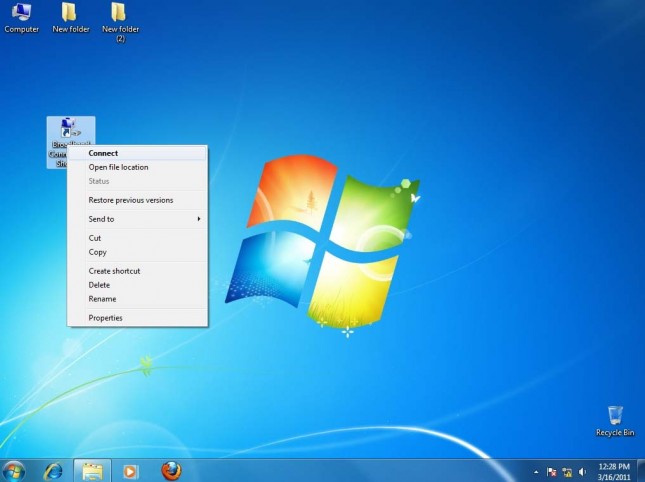Open the Action Center flag icon
Image resolution: width=645 pixels, height=482 pixels.
[x=552, y=472]
